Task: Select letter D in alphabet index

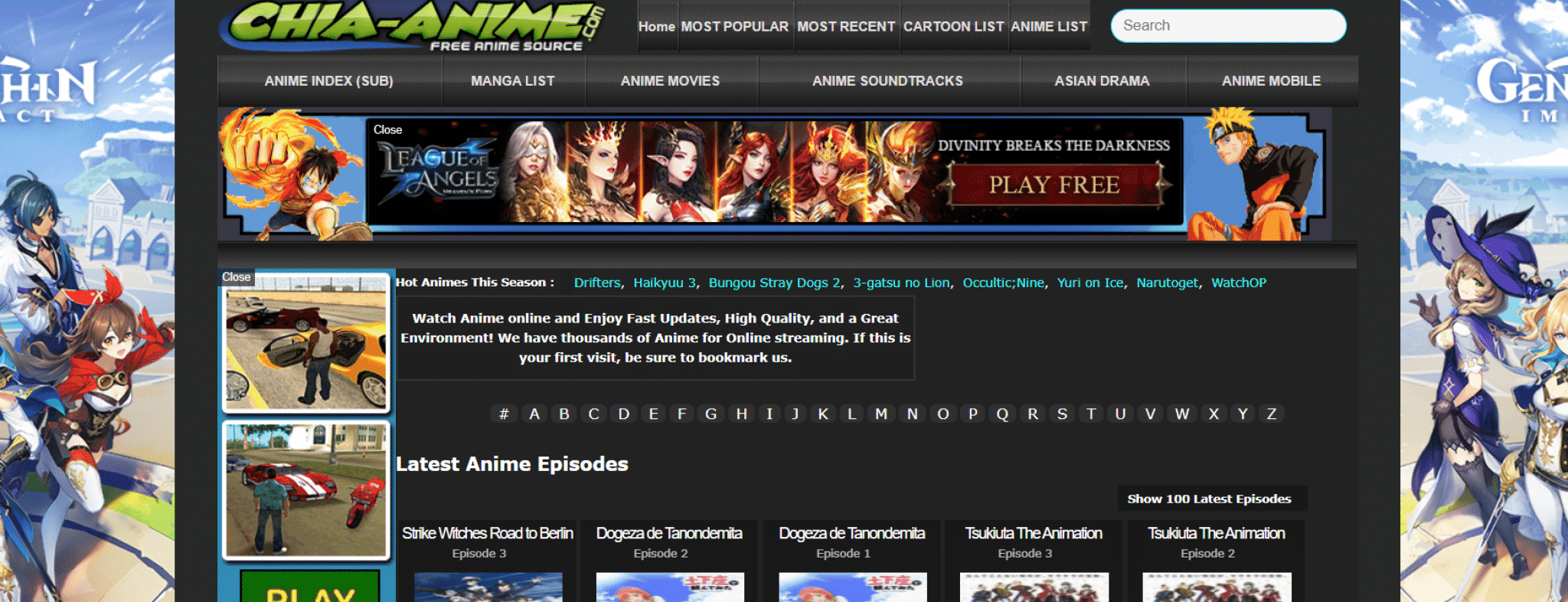Action: pos(624,414)
